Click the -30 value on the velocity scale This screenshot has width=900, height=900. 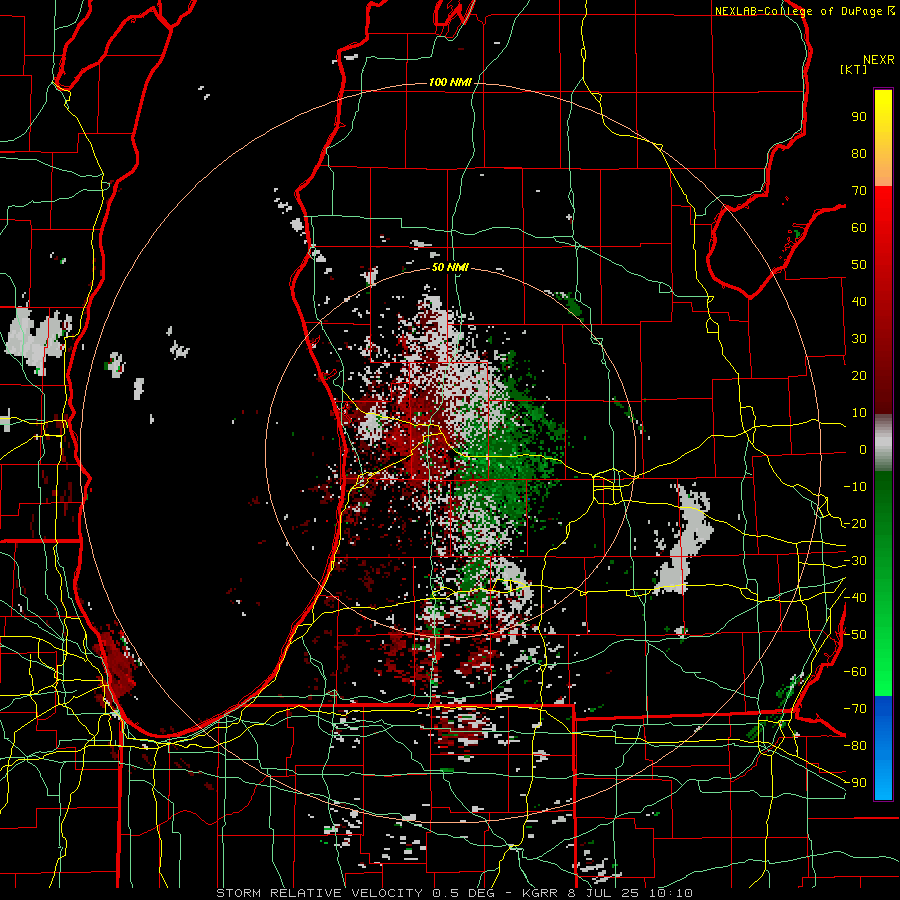coord(855,561)
